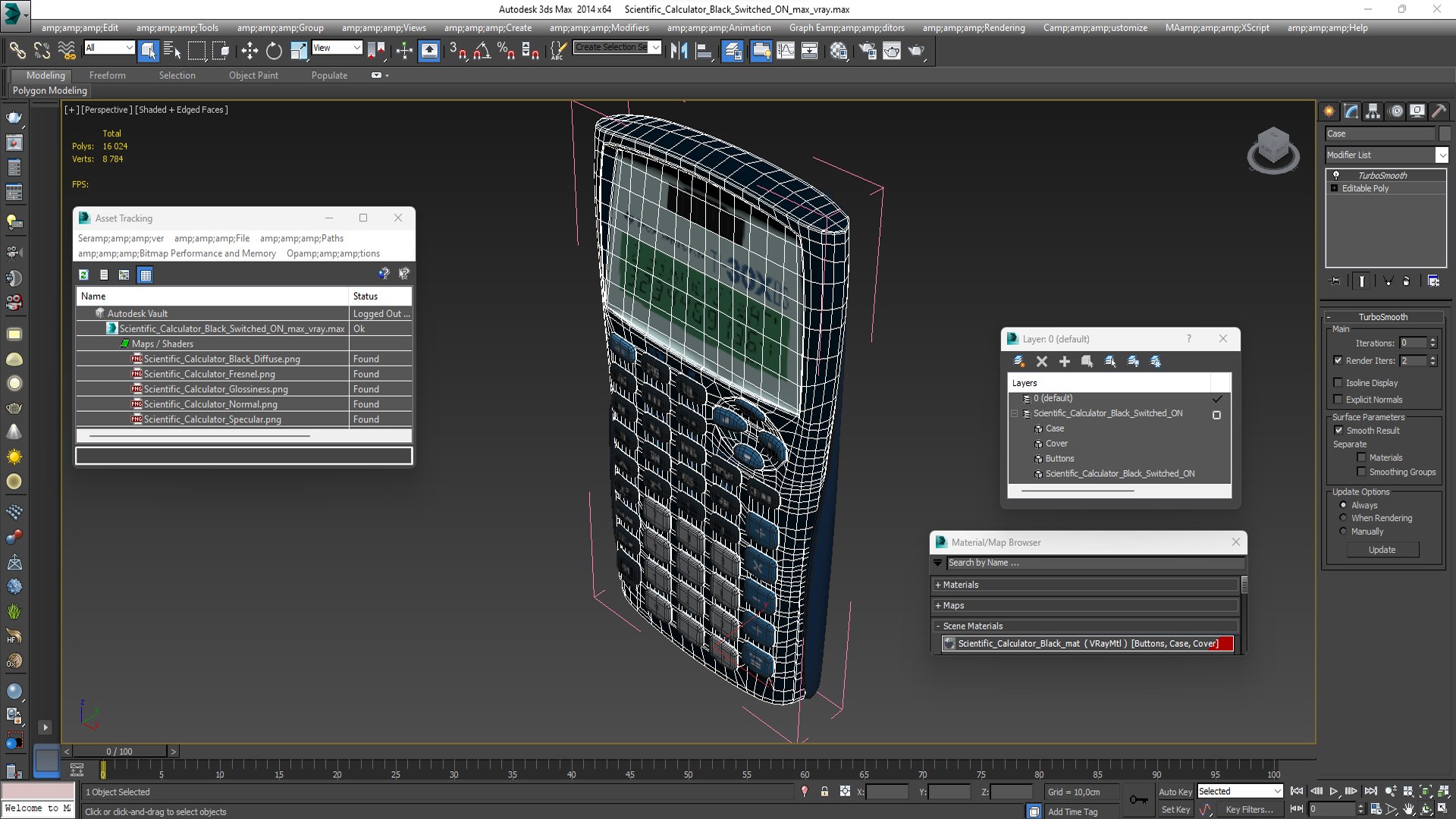This screenshot has width=1456, height=819.
Task: Open the Hierarchy command panel tab
Action: [1373, 111]
